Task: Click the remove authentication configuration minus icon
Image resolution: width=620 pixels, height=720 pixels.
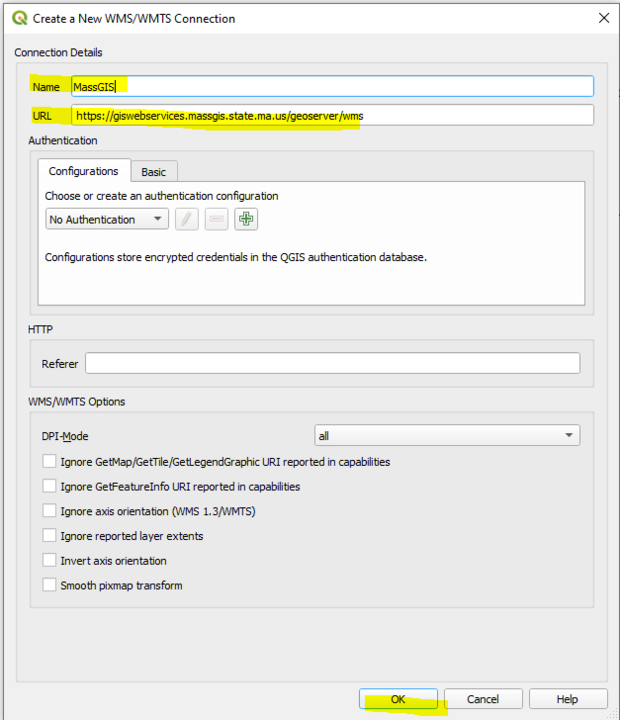Action: click(216, 219)
